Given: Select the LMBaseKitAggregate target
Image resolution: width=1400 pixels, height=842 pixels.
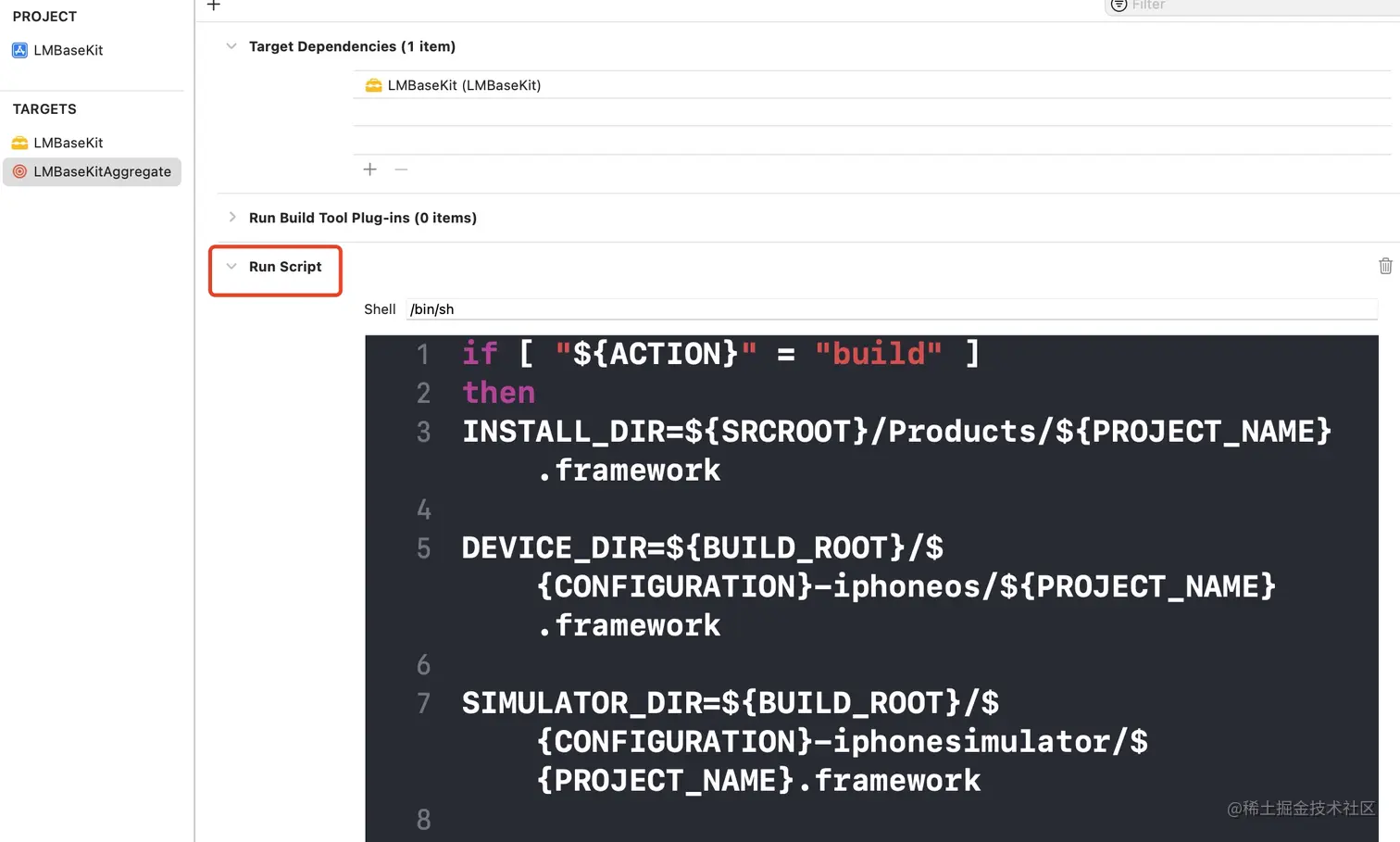Looking at the screenshot, I should 93,171.
